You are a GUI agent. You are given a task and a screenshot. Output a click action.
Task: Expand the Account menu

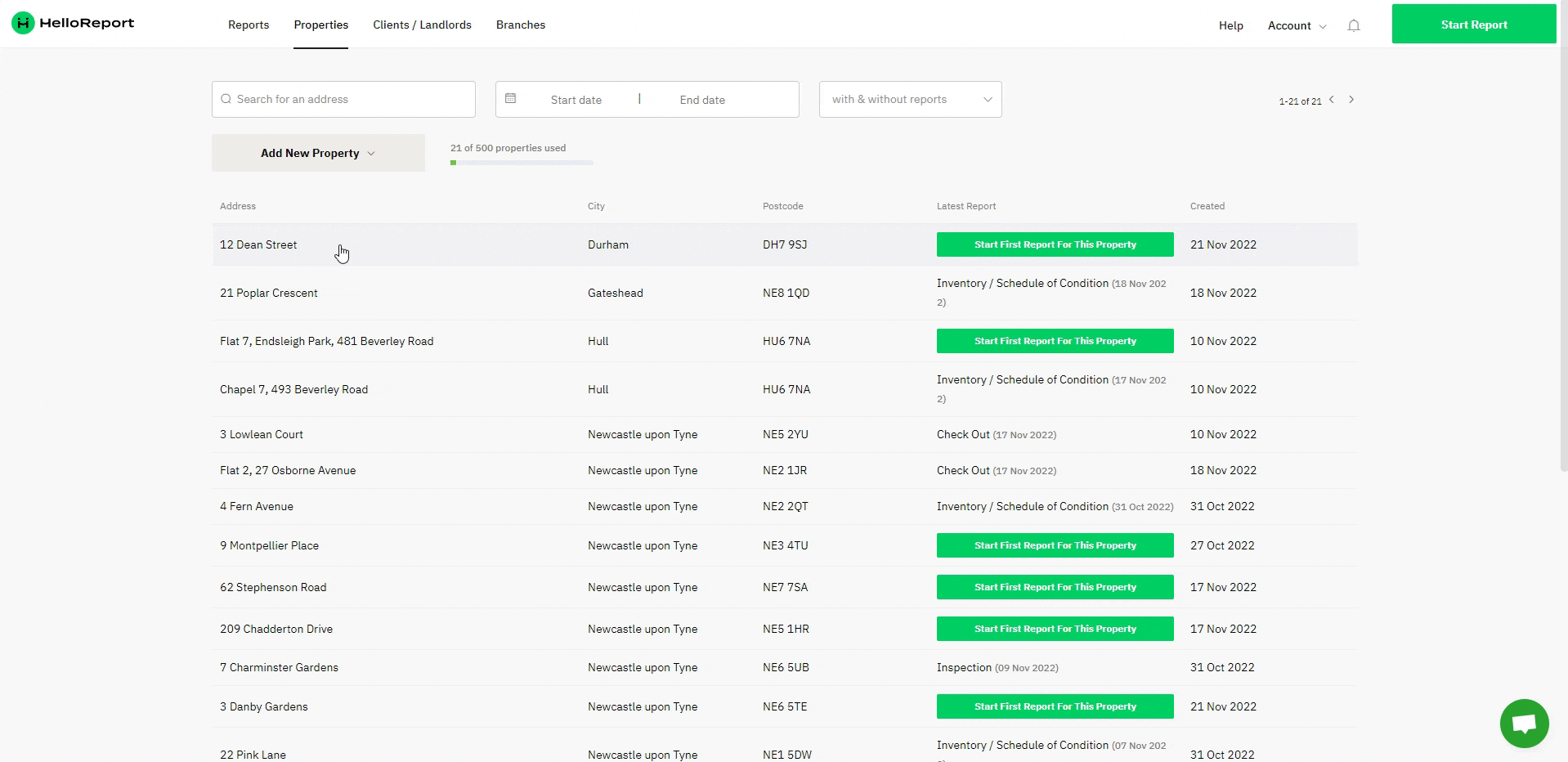point(1297,25)
